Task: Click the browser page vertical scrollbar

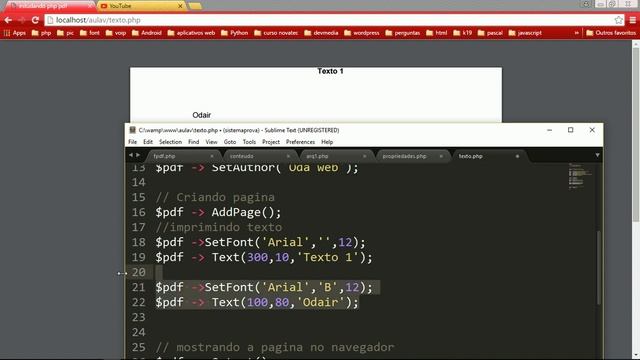Action: [x=636, y=135]
